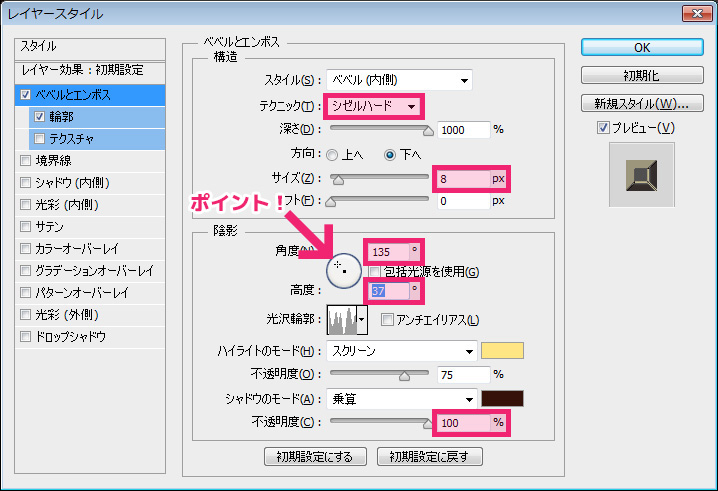Enable アンチエイリアス checkbox
This screenshot has height=491, width=718.
point(387,320)
